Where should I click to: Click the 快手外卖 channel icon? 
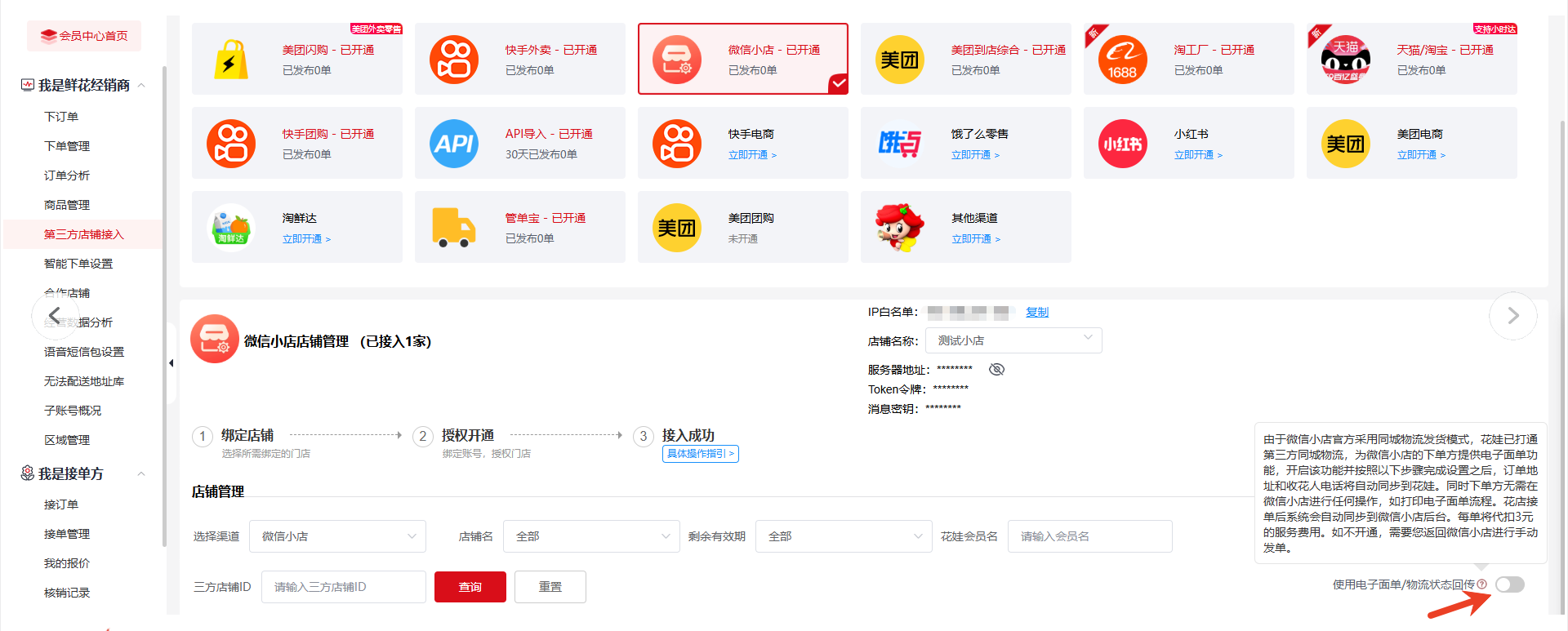[x=454, y=60]
